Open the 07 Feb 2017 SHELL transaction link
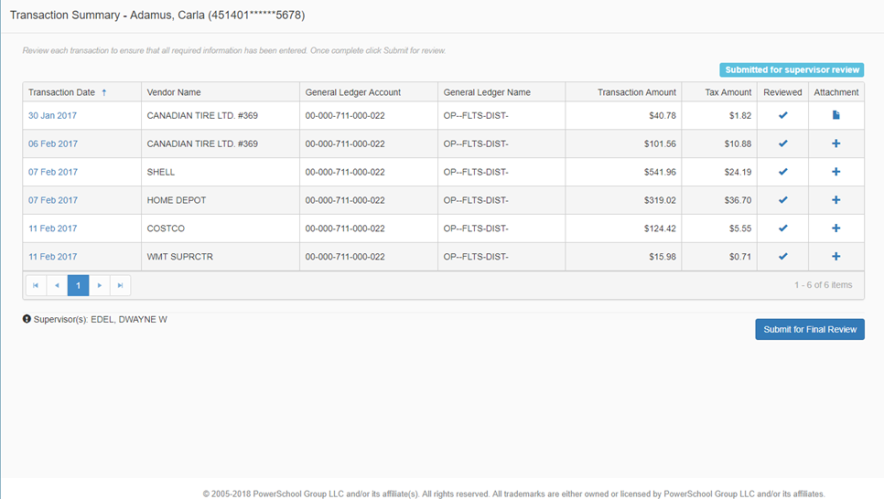This screenshot has width=884, height=499. click(53, 172)
